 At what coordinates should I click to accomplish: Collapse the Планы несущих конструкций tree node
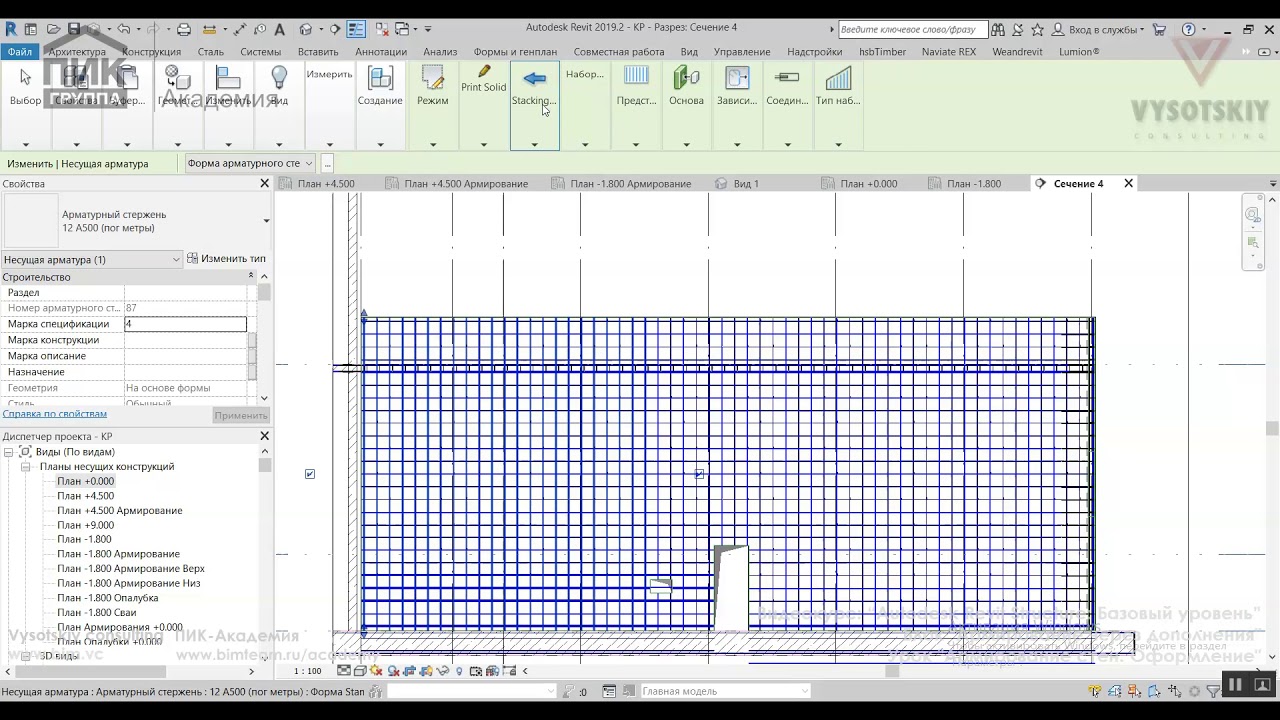tap(27, 467)
